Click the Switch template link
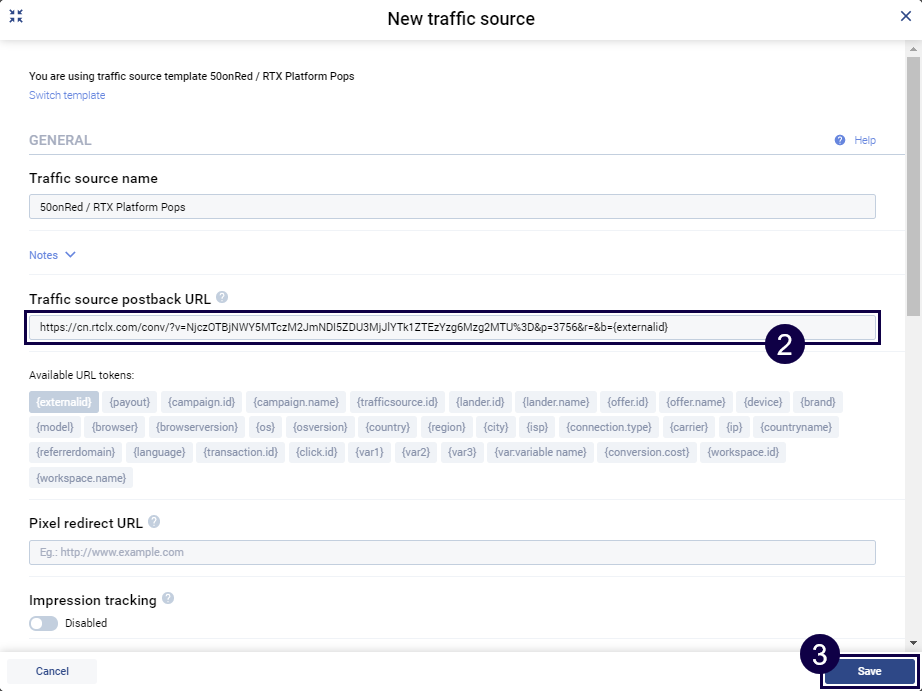Image resolution: width=922 pixels, height=691 pixels. [x=67, y=96]
